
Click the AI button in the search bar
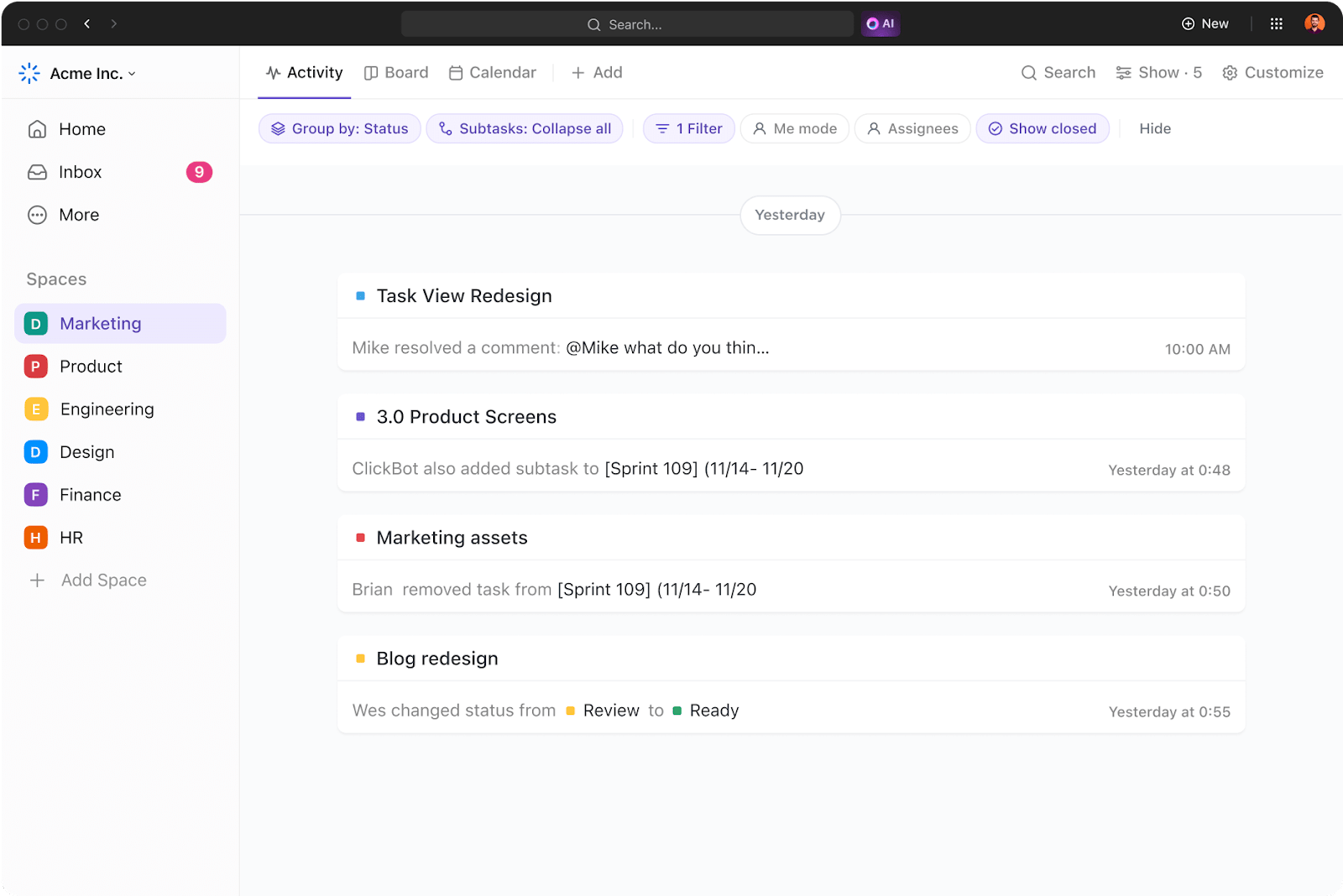pyautogui.click(x=881, y=23)
